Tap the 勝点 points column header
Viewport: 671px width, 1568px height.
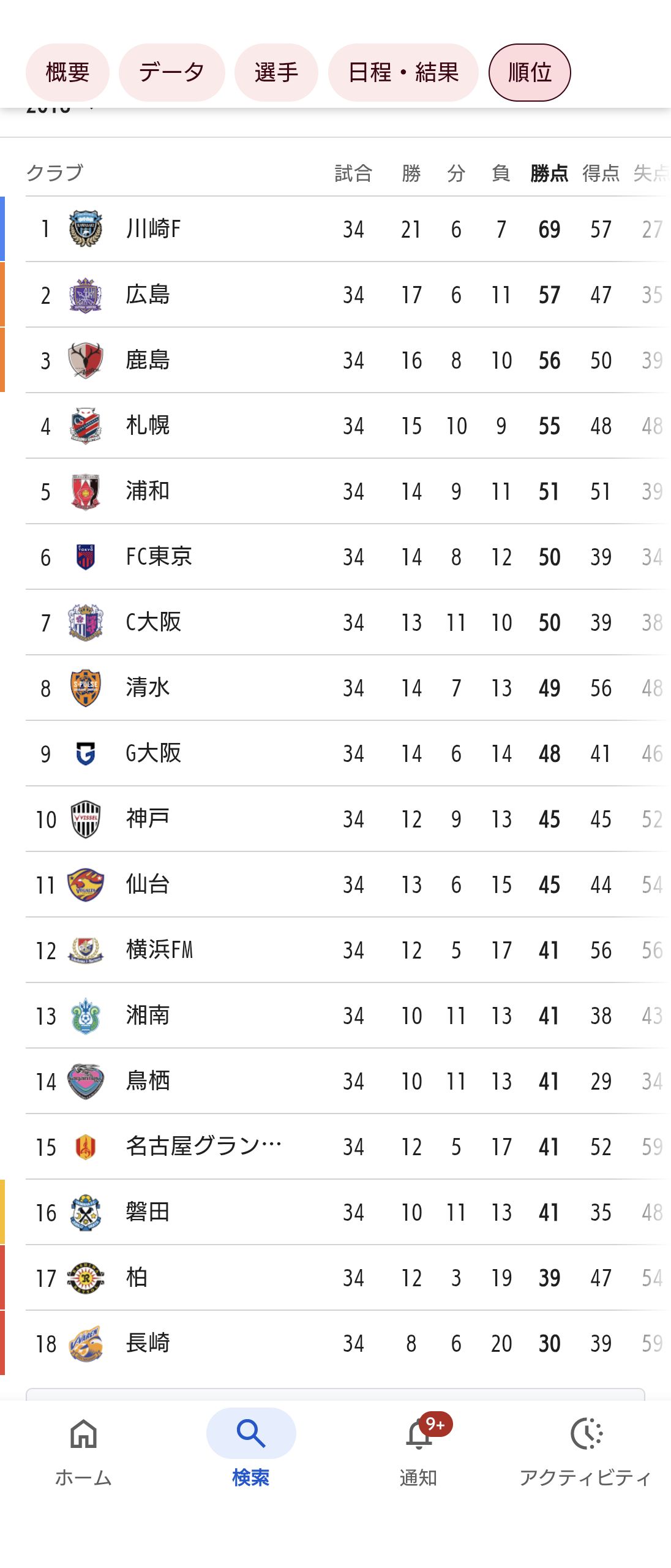(549, 173)
